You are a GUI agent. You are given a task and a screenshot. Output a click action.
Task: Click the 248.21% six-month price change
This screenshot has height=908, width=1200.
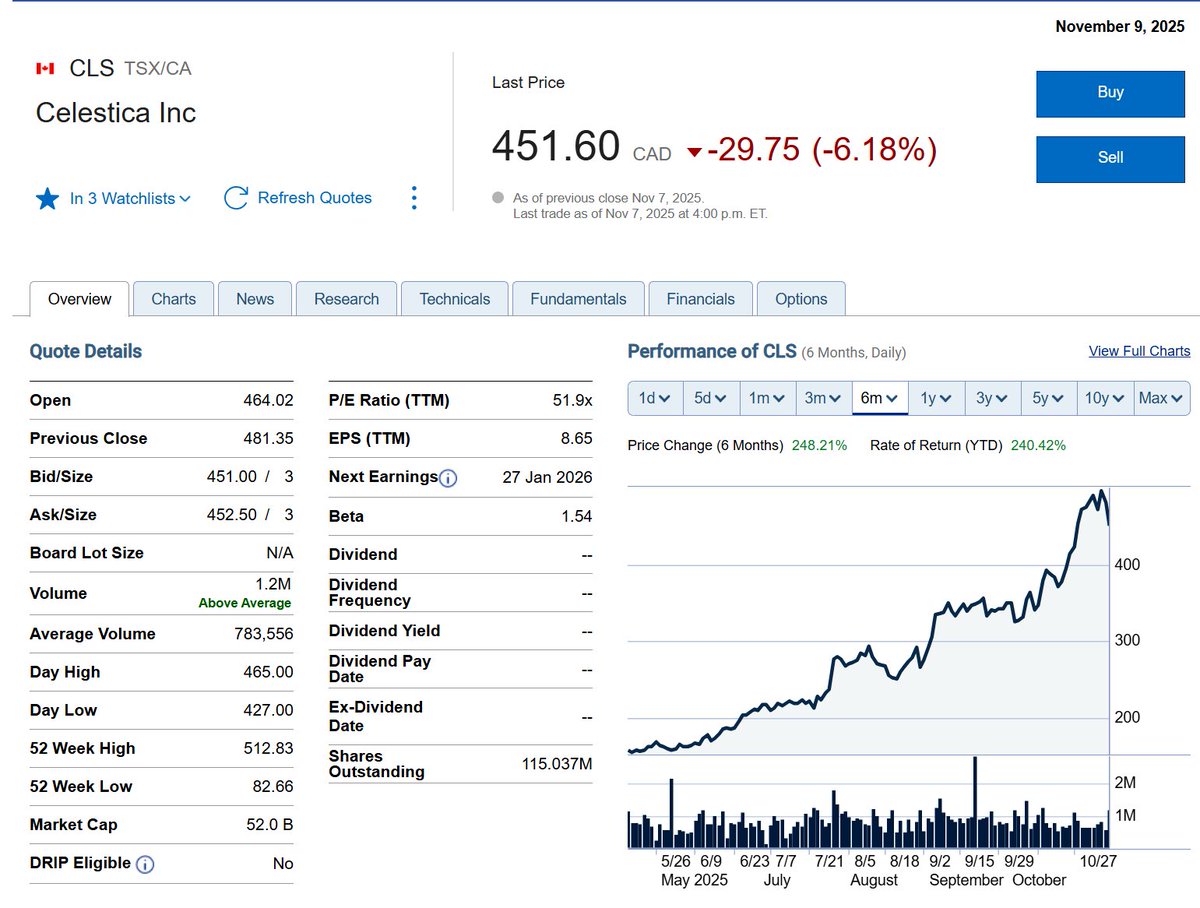(x=819, y=446)
